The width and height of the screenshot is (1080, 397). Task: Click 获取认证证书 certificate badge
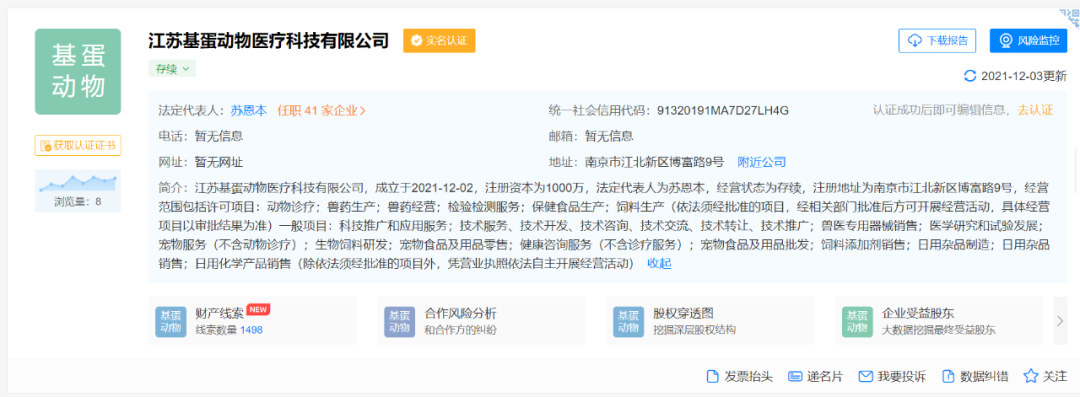(x=78, y=145)
